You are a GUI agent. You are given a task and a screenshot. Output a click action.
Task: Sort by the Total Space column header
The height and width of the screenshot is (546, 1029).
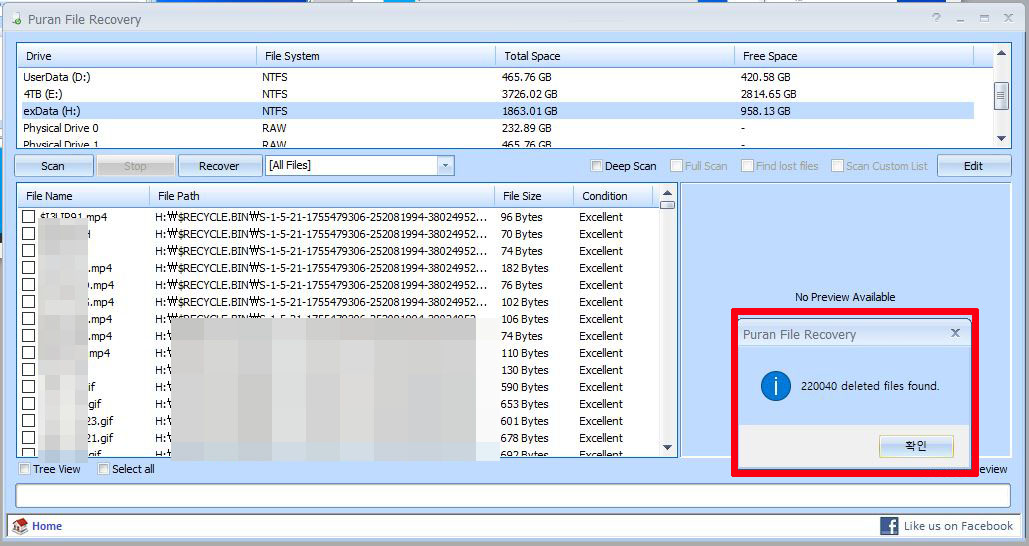click(615, 56)
